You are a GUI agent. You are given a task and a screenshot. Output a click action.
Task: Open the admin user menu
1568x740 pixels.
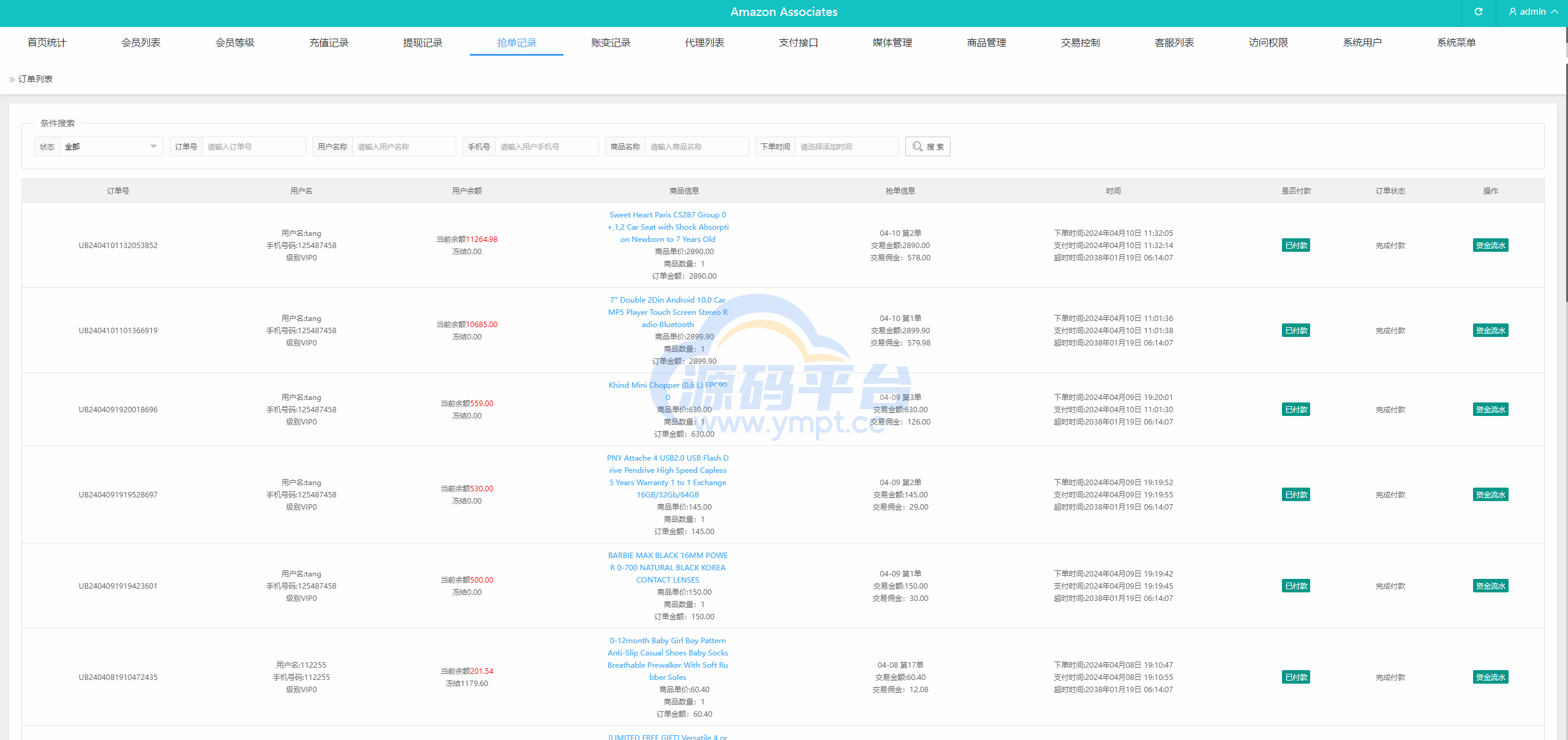tap(1533, 12)
